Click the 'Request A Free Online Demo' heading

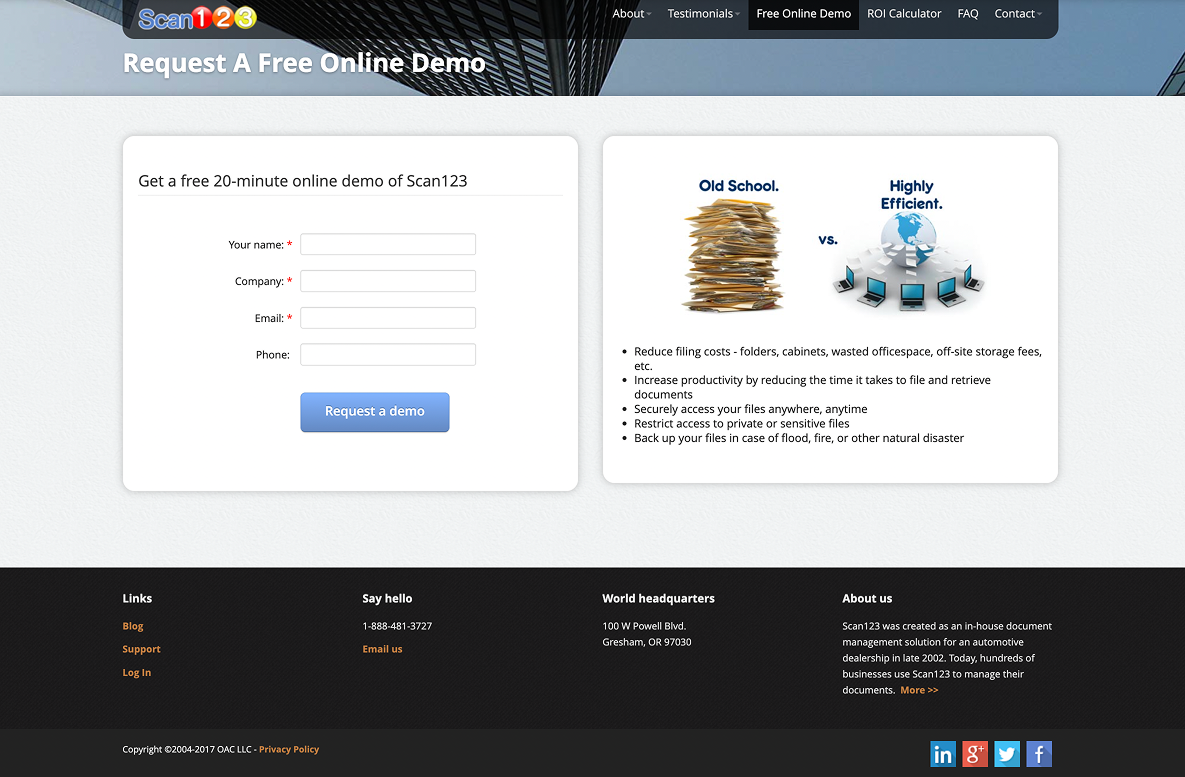click(x=304, y=63)
